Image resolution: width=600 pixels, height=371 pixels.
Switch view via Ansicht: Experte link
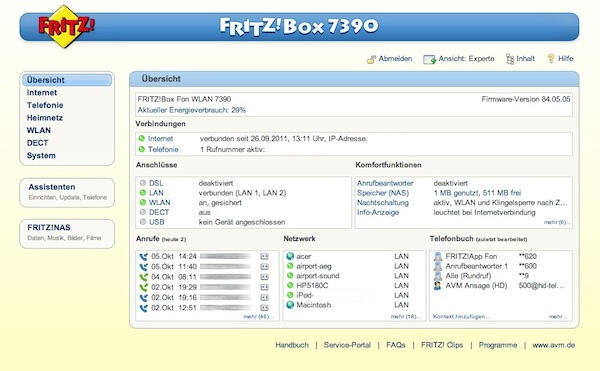click(x=466, y=59)
